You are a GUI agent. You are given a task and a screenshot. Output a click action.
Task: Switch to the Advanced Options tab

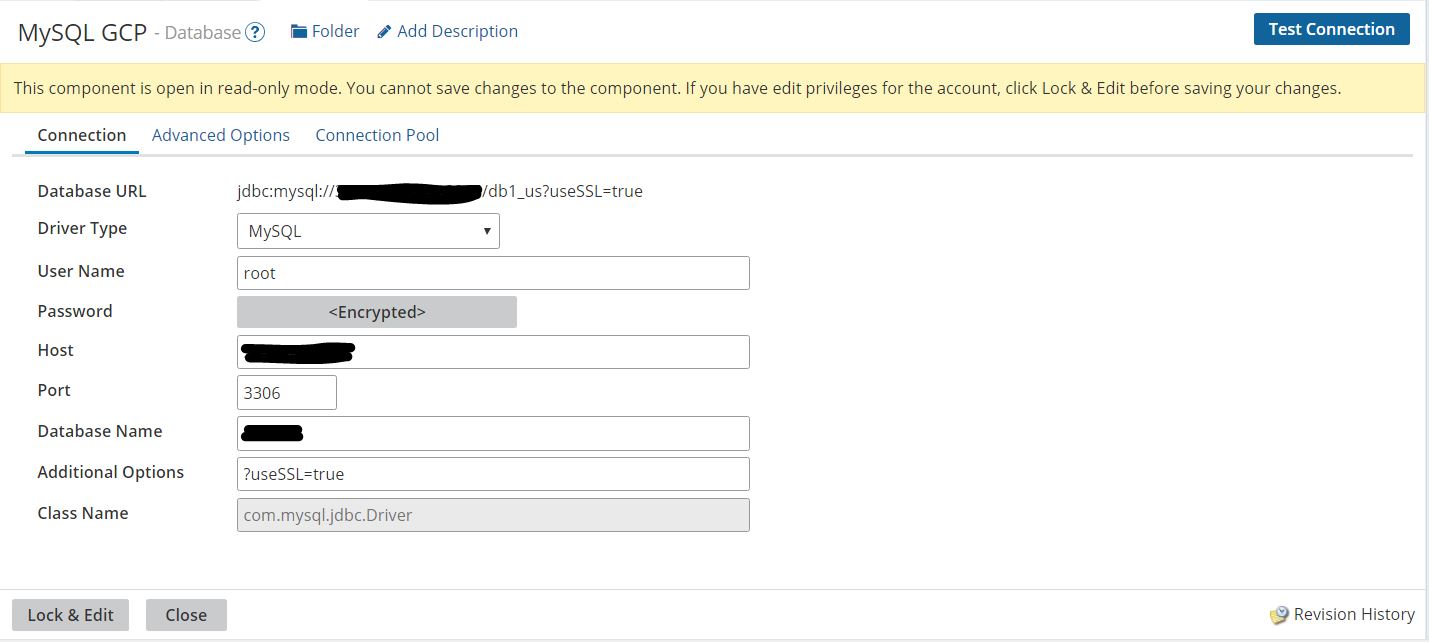click(221, 135)
